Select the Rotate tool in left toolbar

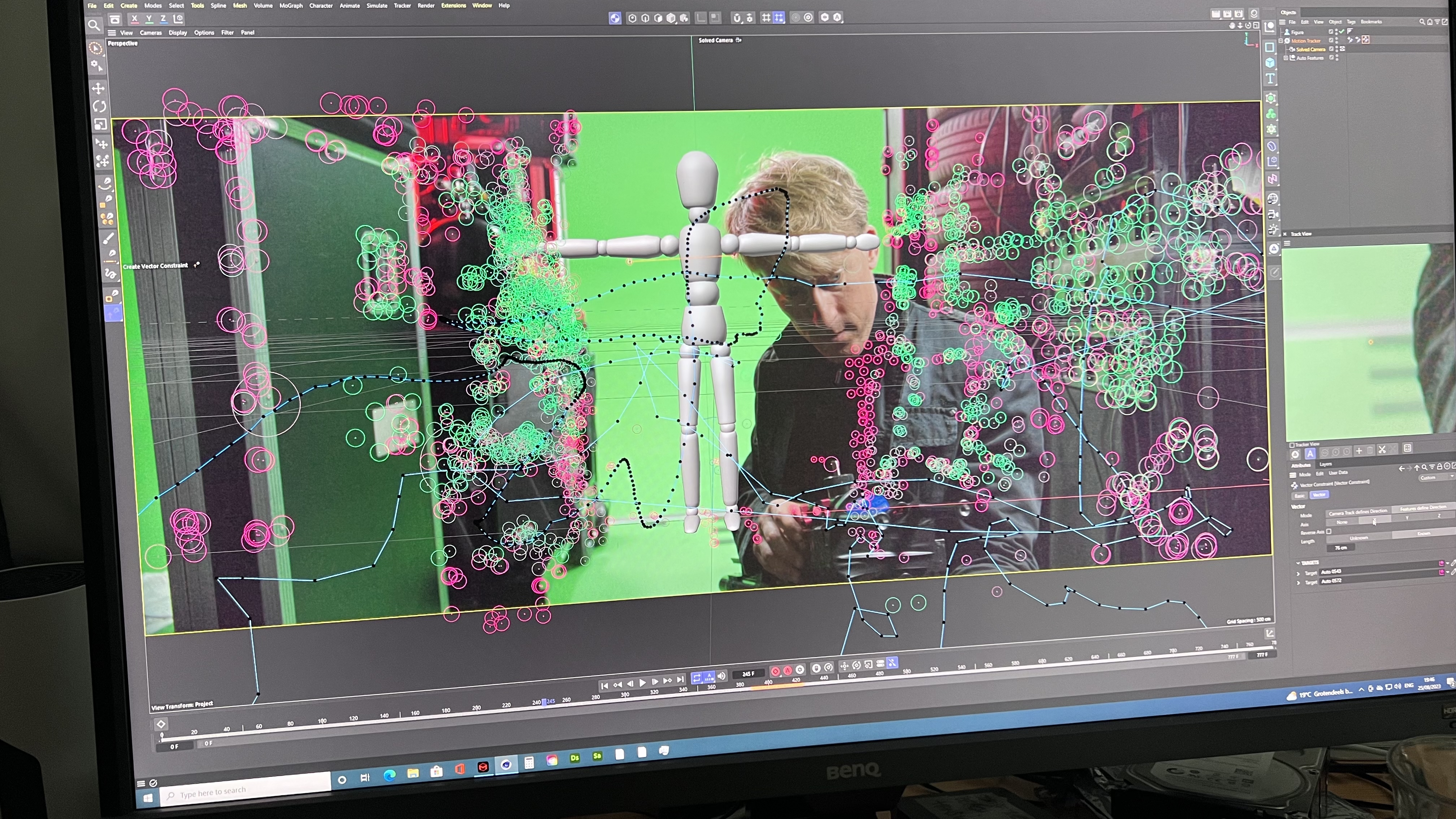click(x=99, y=106)
